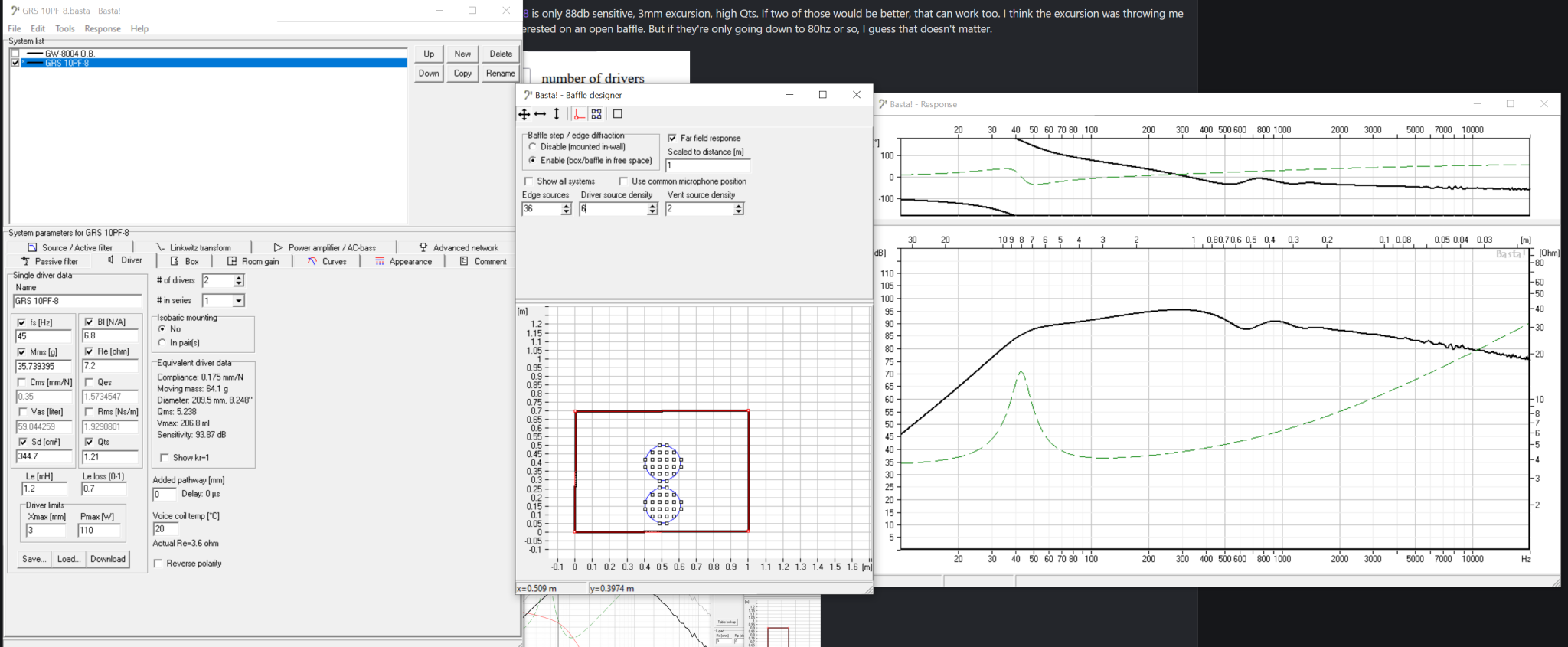Image resolution: width=1568 pixels, height=647 pixels.
Task: Adjust Edge sources spinner arrows
Action: pos(567,209)
